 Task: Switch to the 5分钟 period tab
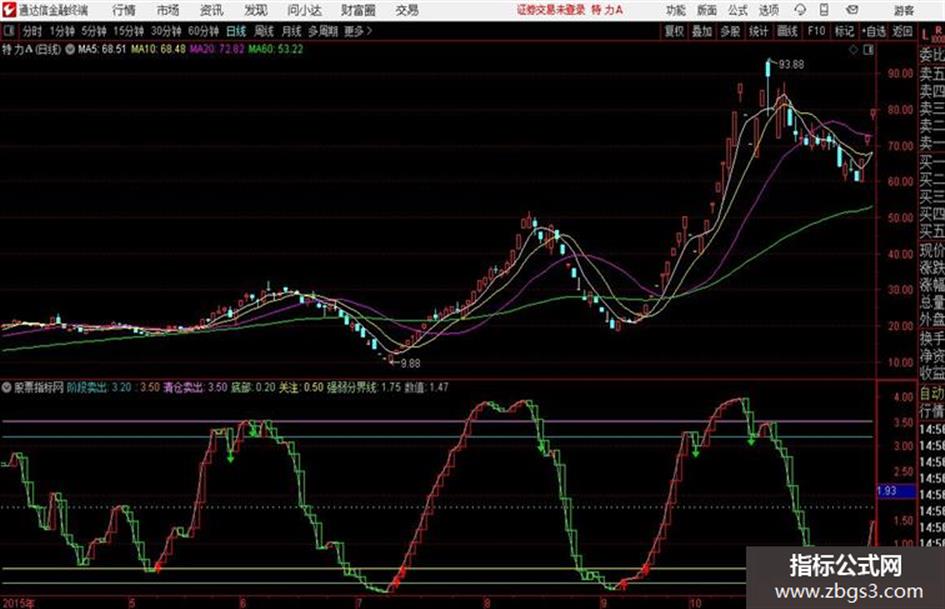pyautogui.click(x=94, y=31)
